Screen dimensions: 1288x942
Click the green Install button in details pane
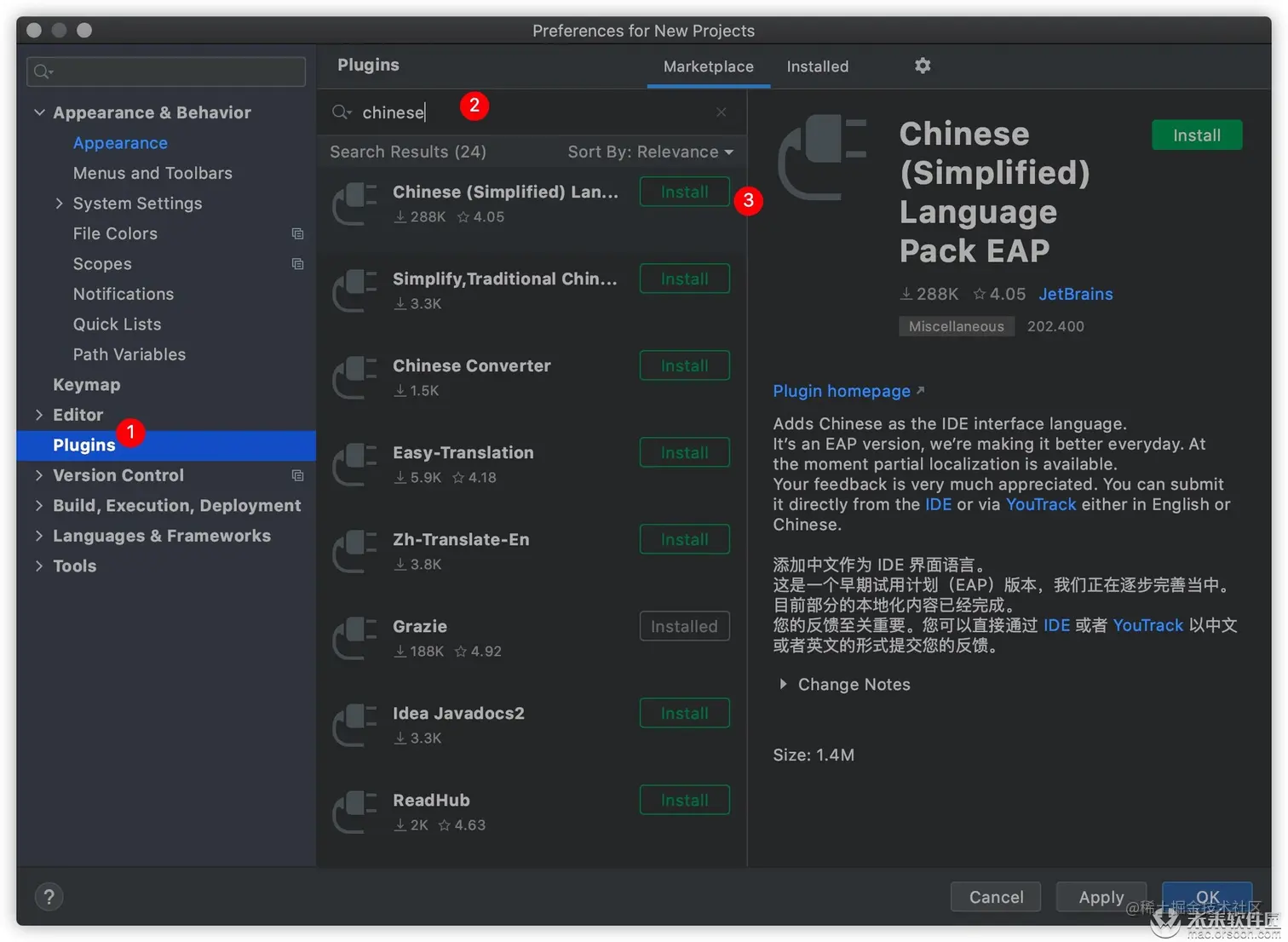point(1197,135)
